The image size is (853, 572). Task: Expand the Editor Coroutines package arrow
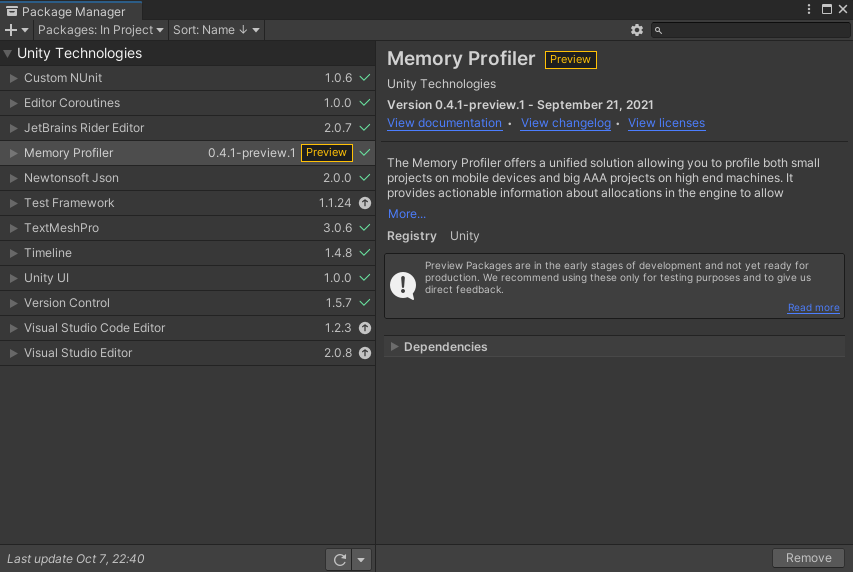(x=14, y=103)
